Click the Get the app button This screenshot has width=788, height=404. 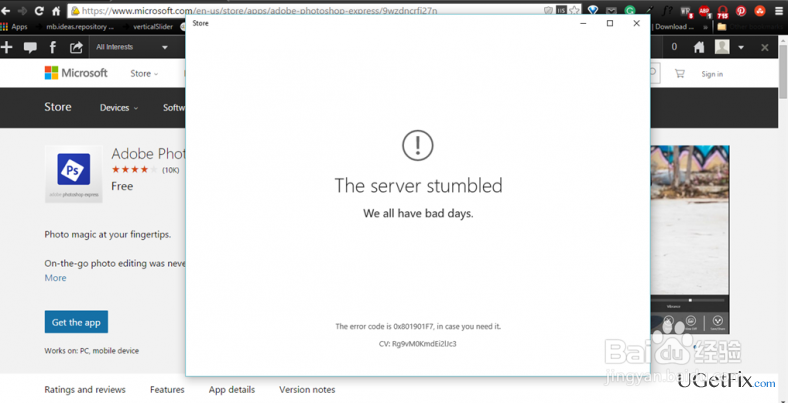[x=76, y=322]
